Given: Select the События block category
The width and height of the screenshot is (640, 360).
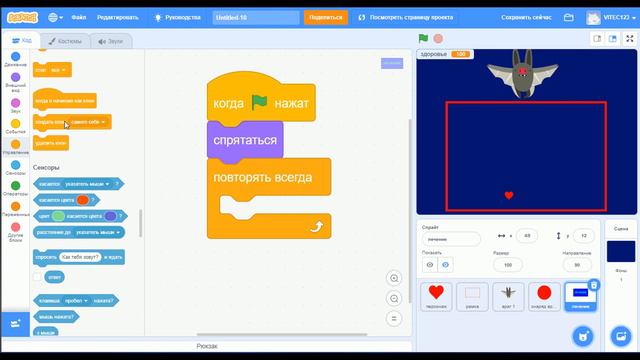Looking at the screenshot, I should click(x=16, y=126).
